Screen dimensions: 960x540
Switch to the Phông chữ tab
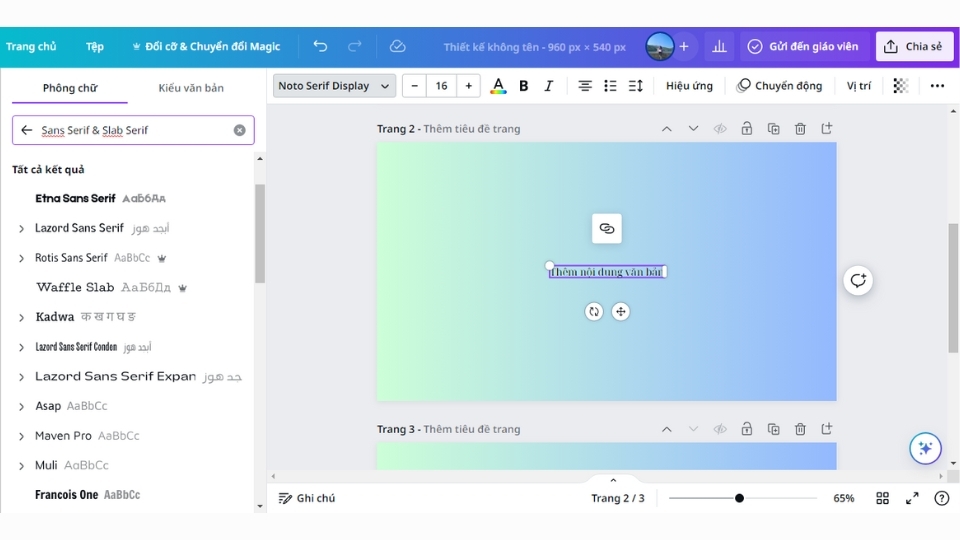(70, 88)
